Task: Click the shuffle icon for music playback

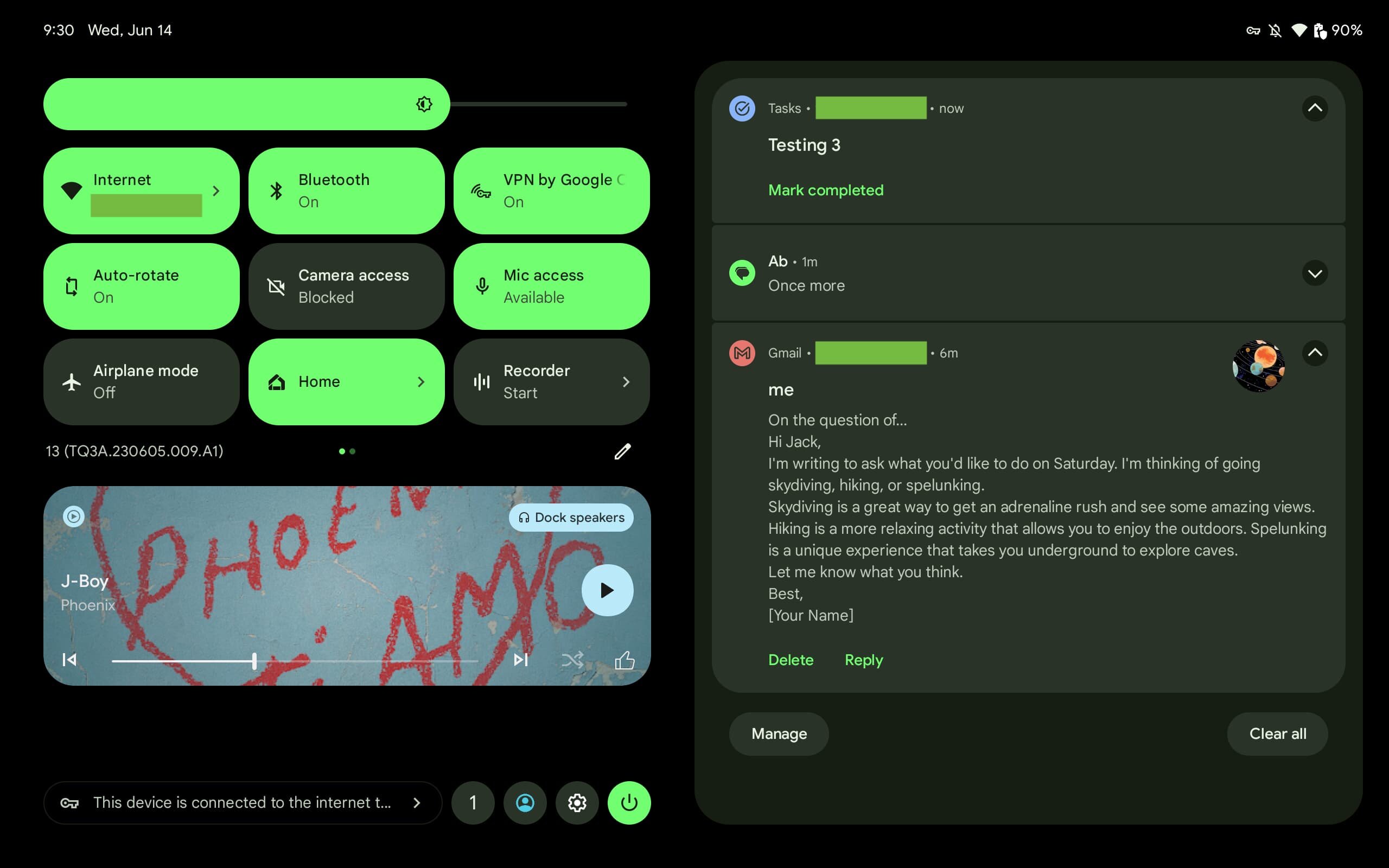Action: click(x=574, y=660)
